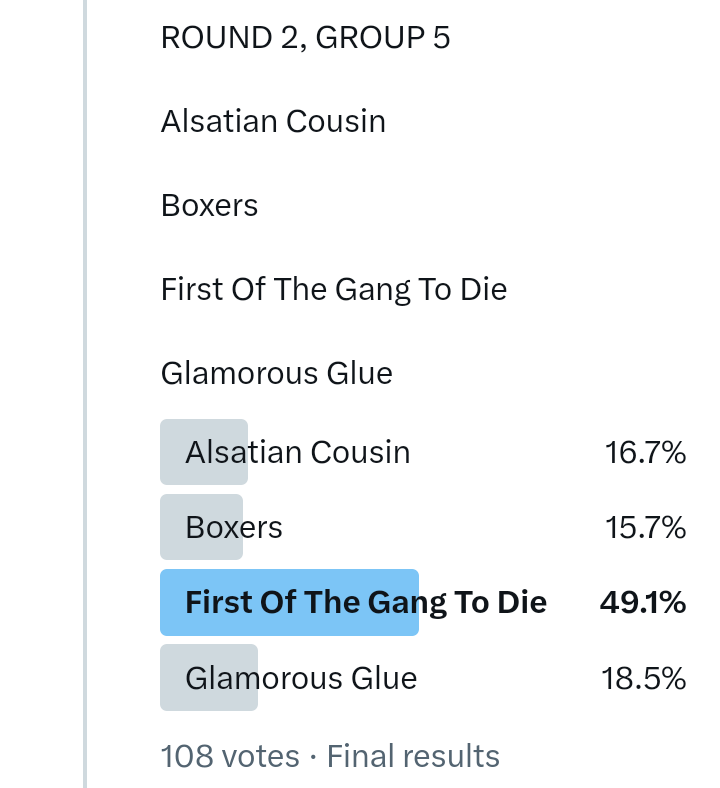Viewport: 720px width, 788px height.
Task: Click the gray bar start of Boxers result
Action: (x=171, y=527)
